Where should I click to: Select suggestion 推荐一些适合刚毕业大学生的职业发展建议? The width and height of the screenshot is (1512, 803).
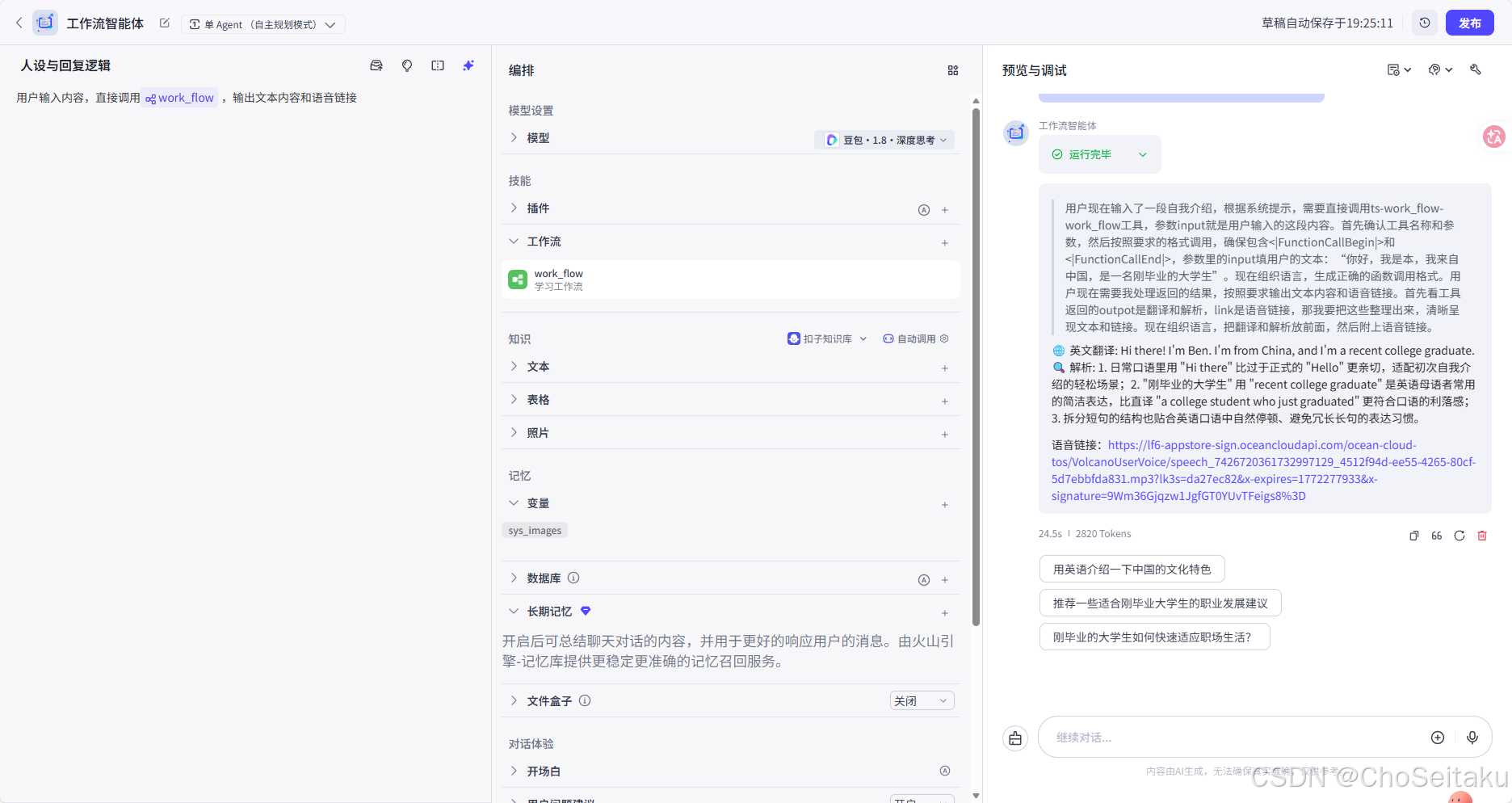point(1160,603)
